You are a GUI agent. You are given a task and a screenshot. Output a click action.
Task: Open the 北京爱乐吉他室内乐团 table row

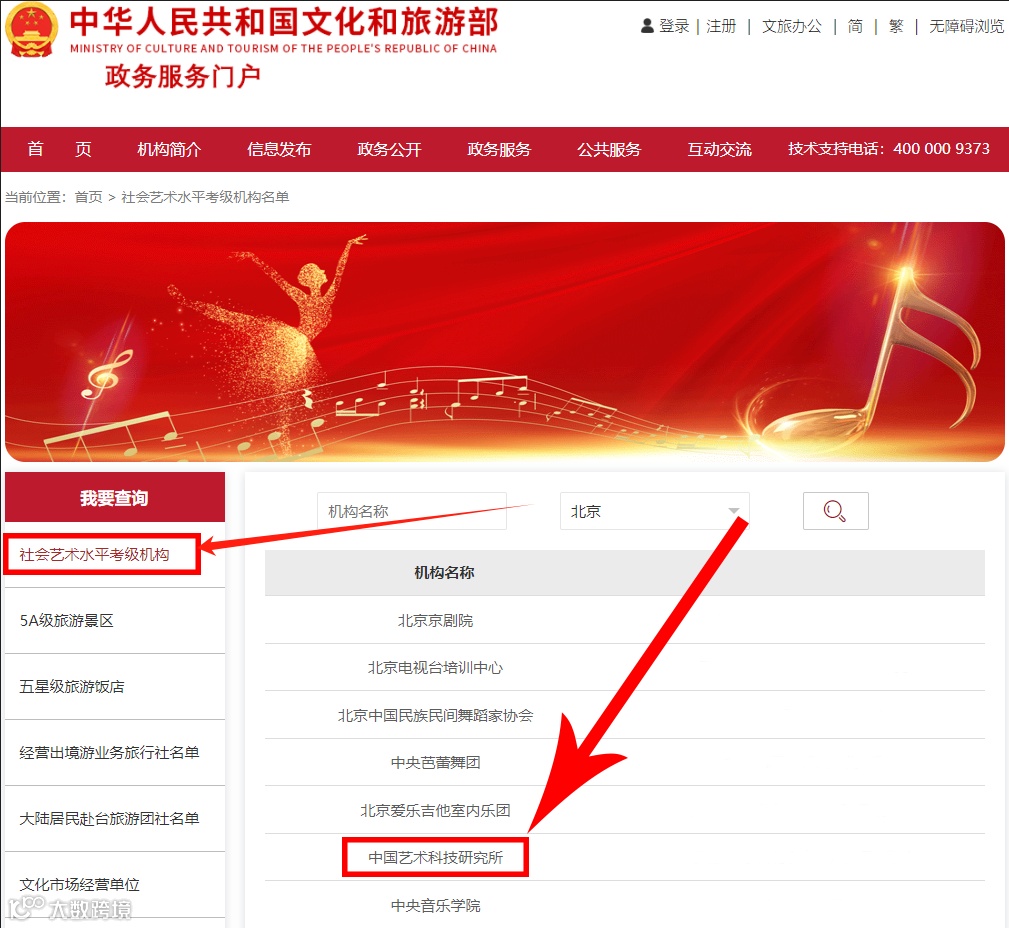(x=625, y=810)
